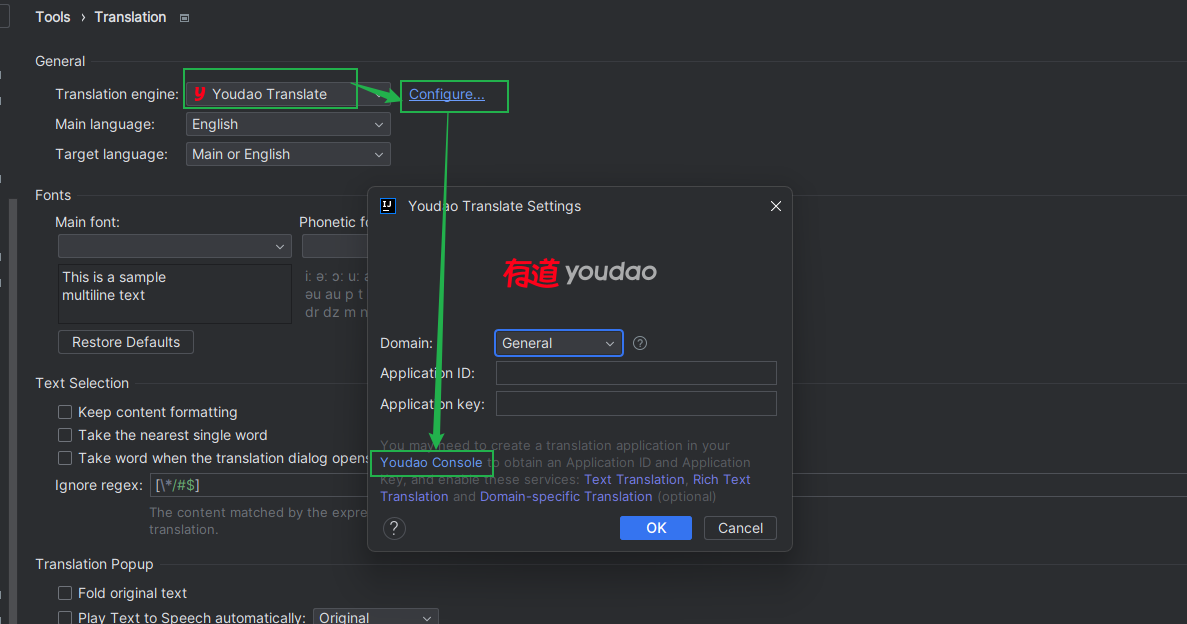The width and height of the screenshot is (1187, 624).
Task: Click the Restore Defaults button
Action: coord(126,342)
